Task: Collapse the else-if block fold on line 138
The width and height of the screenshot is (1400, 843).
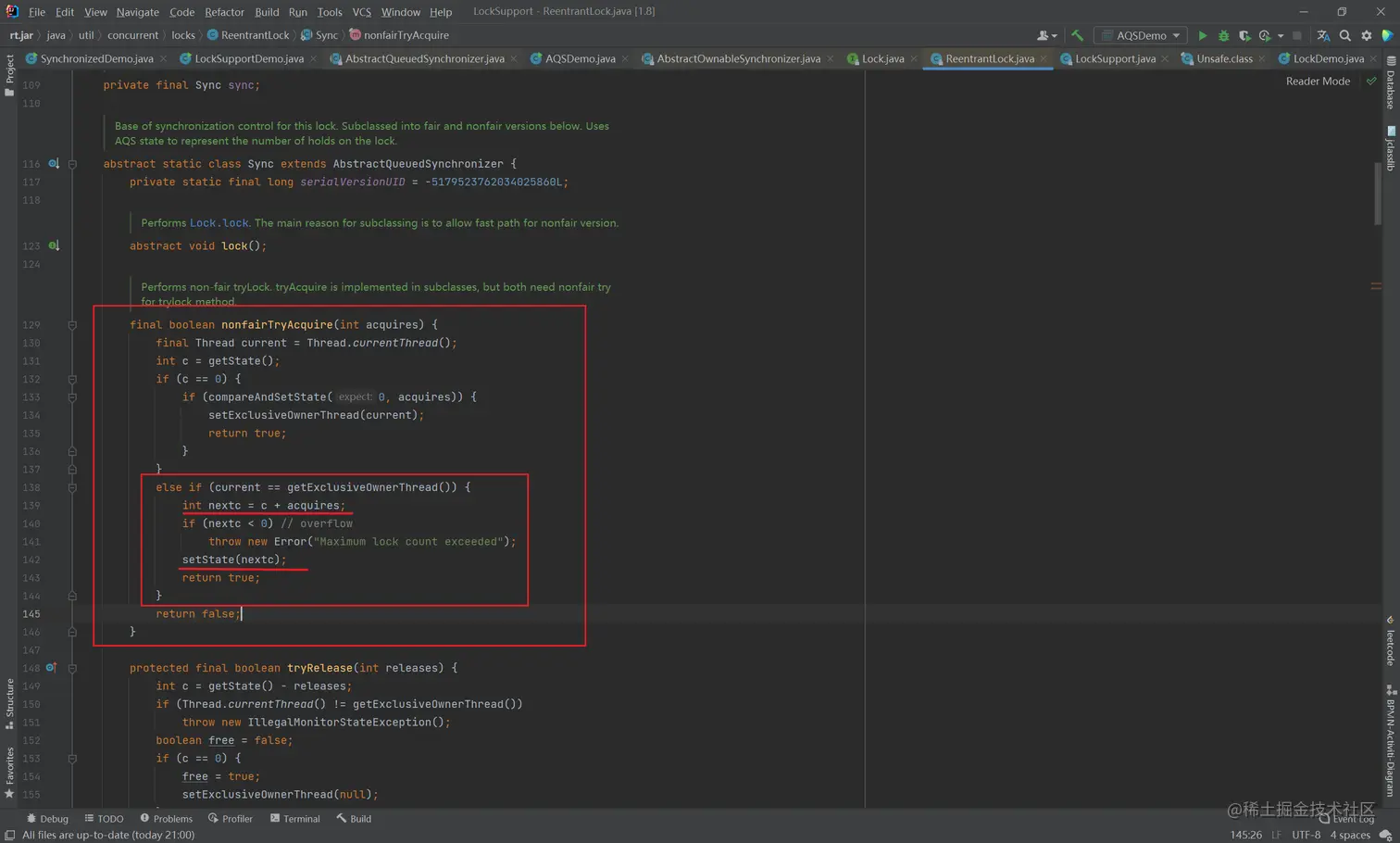Action: tap(72, 487)
